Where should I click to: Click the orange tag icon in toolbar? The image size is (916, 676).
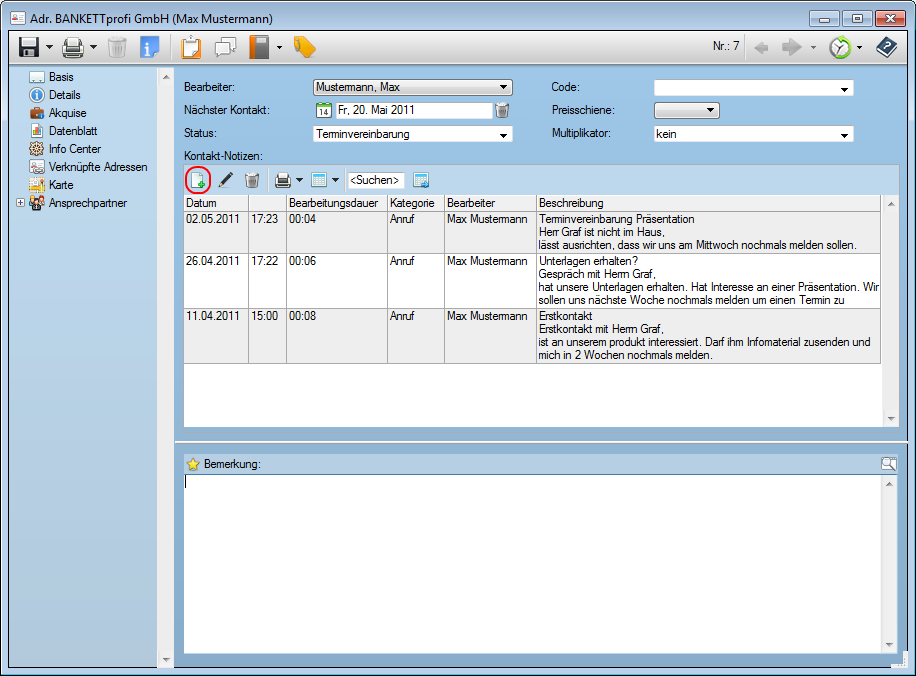304,47
